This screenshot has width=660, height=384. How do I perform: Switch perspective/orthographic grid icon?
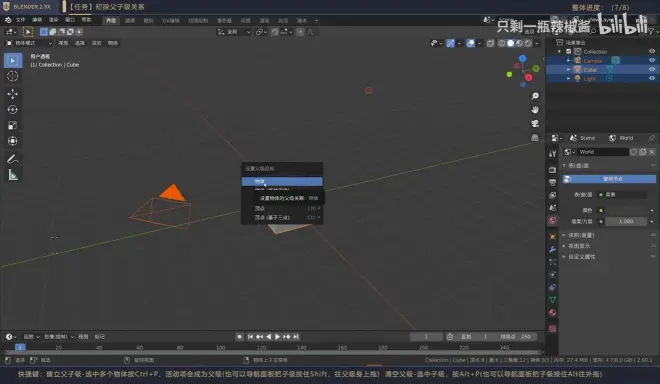535,138
